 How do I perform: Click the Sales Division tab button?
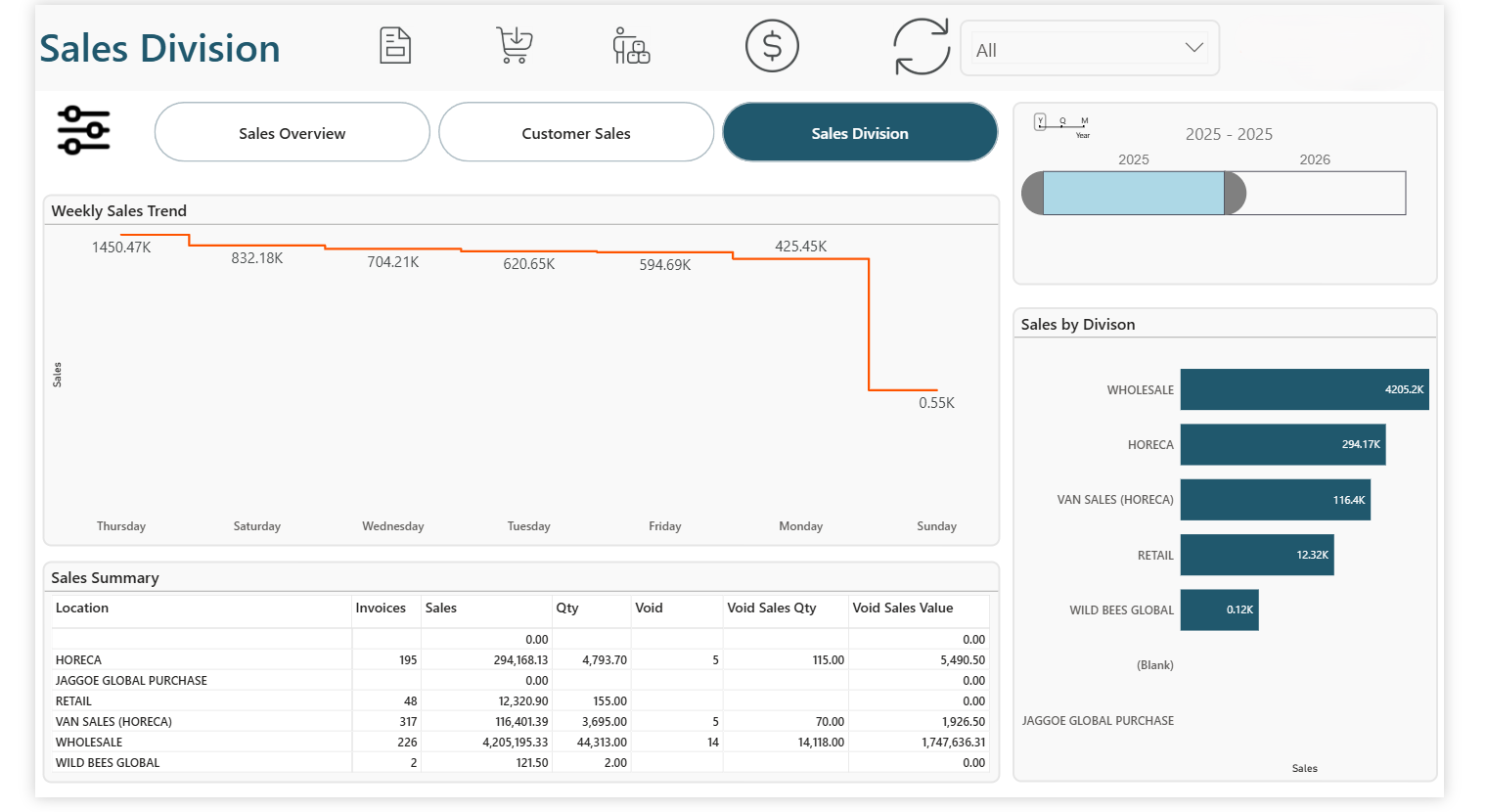point(860,133)
